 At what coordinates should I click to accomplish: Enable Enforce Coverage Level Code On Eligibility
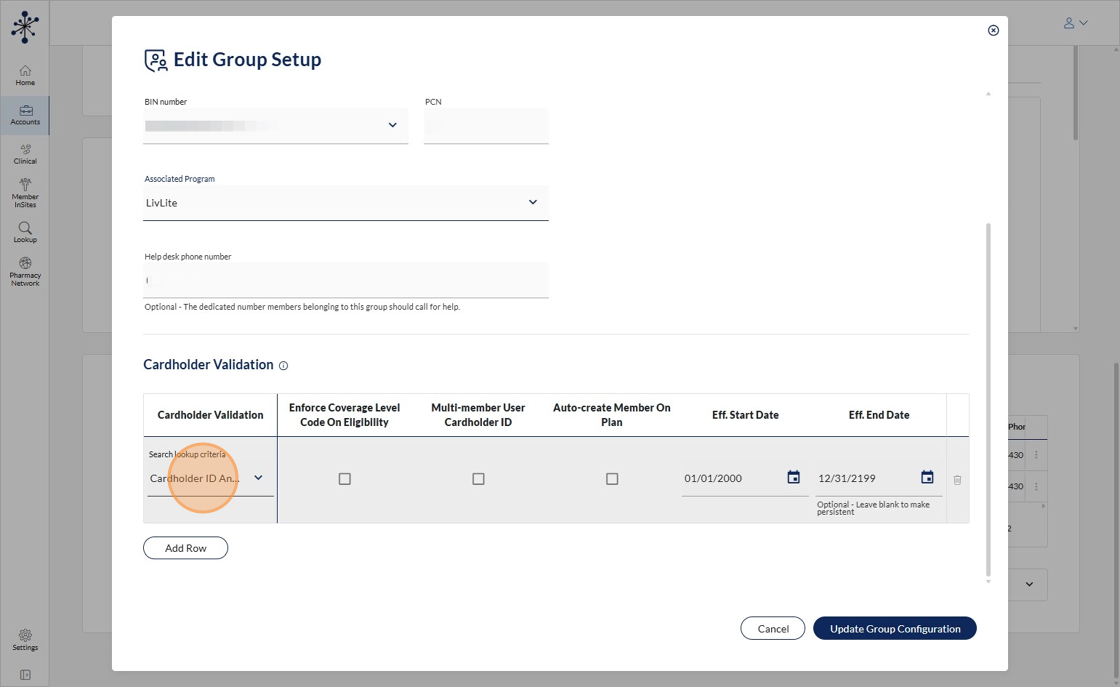pyautogui.click(x=345, y=479)
